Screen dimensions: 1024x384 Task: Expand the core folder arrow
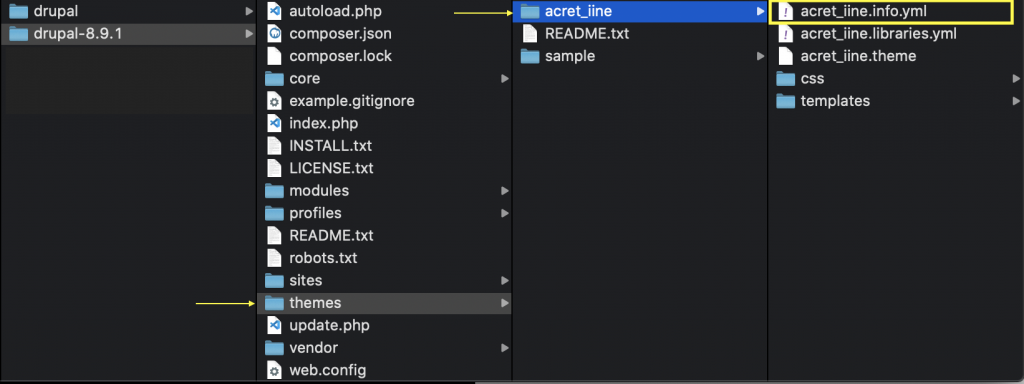click(x=505, y=78)
